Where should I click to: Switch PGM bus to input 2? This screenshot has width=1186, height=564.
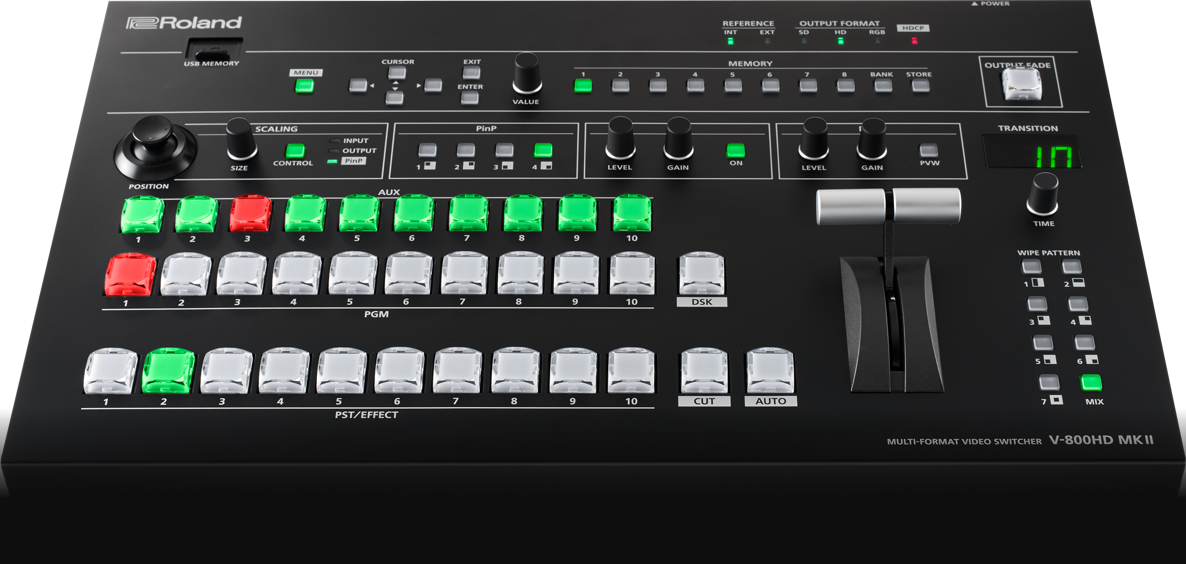coord(186,274)
